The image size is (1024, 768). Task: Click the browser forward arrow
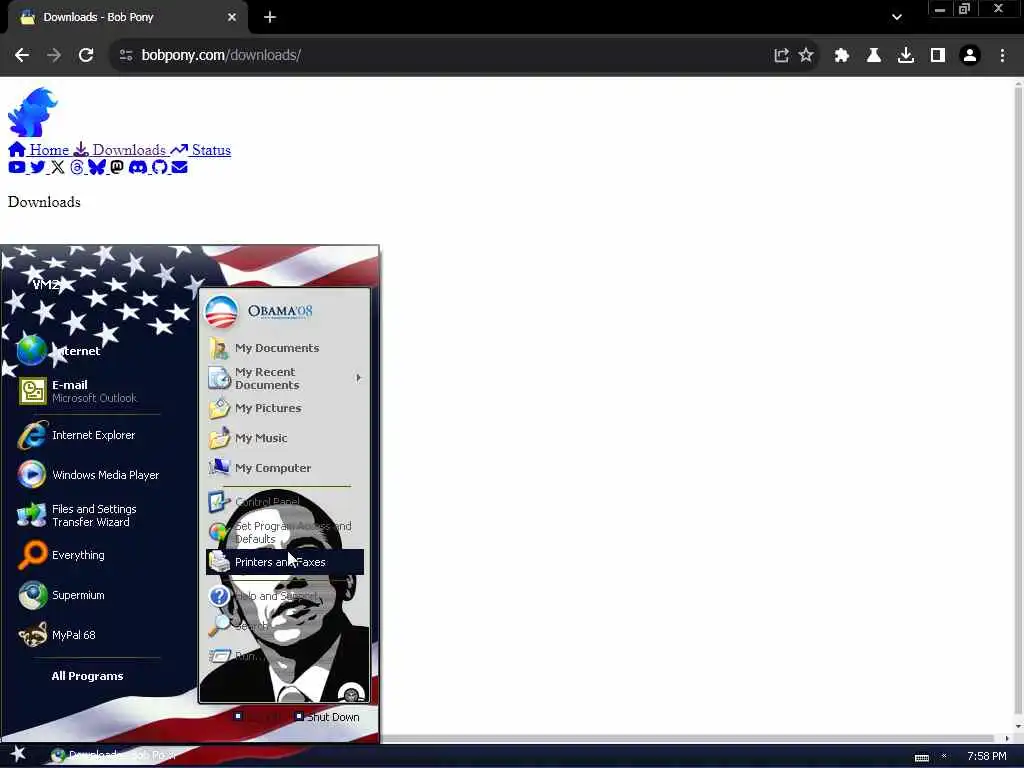[x=54, y=55]
